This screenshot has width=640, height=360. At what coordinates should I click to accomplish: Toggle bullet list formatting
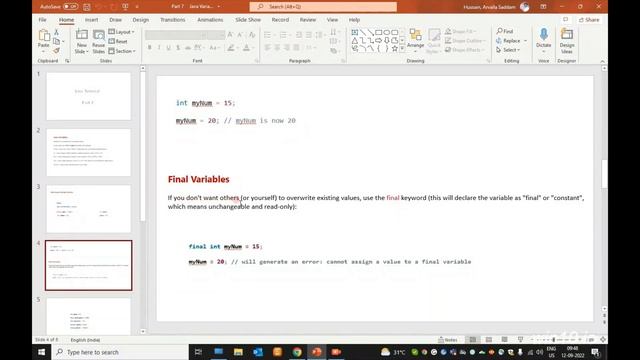pos(267,35)
